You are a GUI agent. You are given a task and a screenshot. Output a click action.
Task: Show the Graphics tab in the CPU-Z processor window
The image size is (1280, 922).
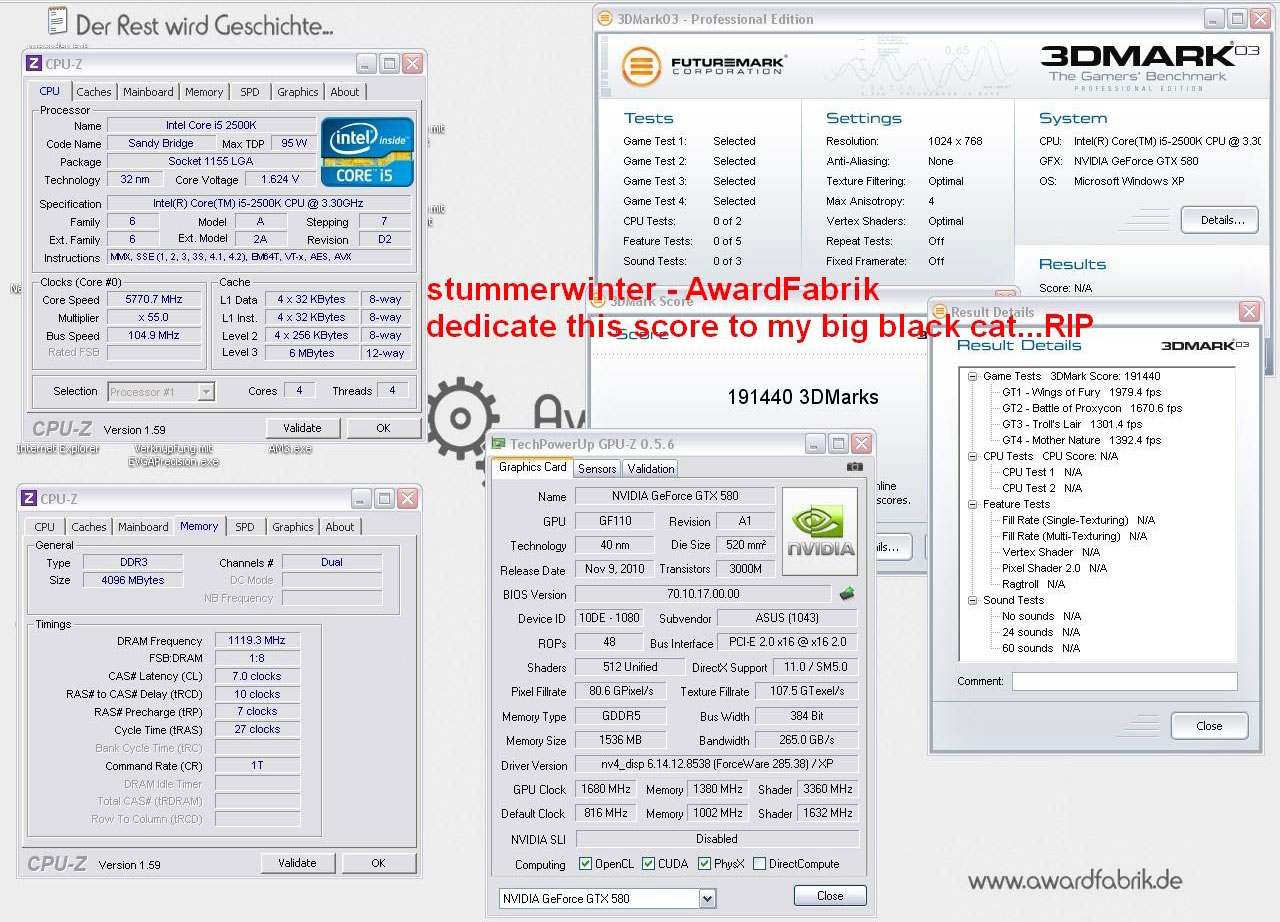pos(298,92)
